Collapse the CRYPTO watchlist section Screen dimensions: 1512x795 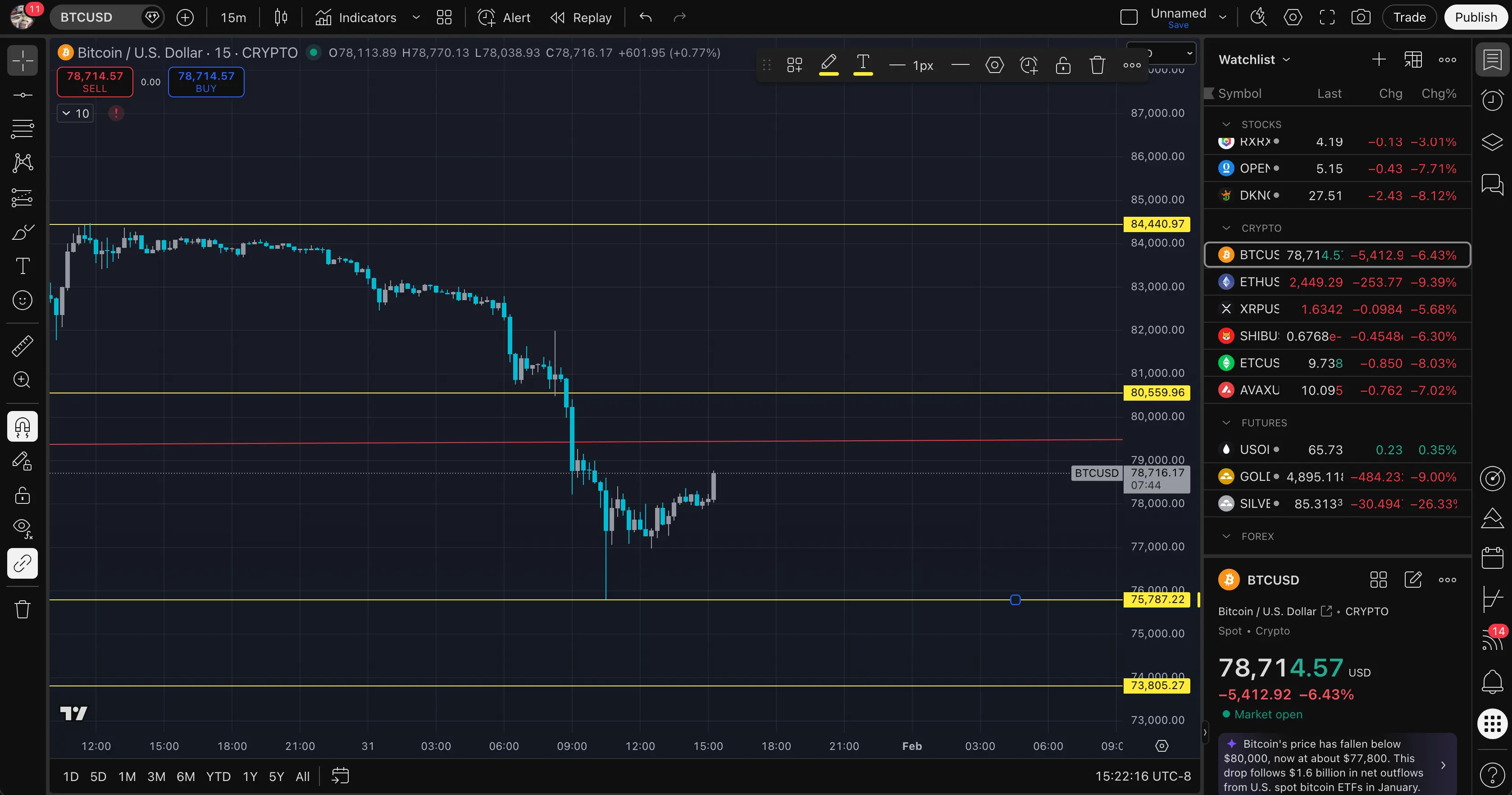pyautogui.click(x=1226, y=228)
